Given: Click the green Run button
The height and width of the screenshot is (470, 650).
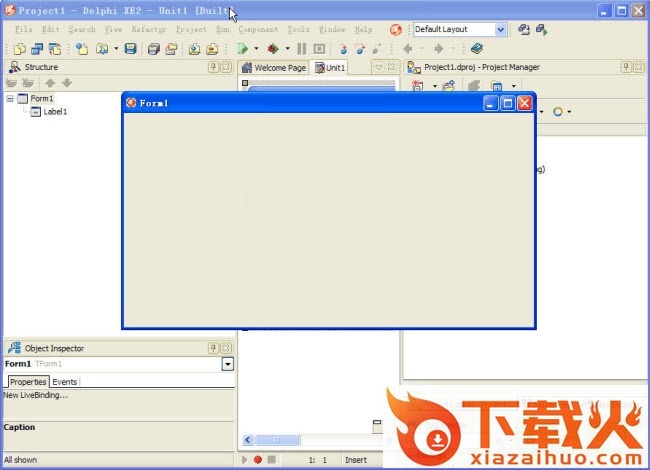Looking at the screenshot, I should point(243,49).
